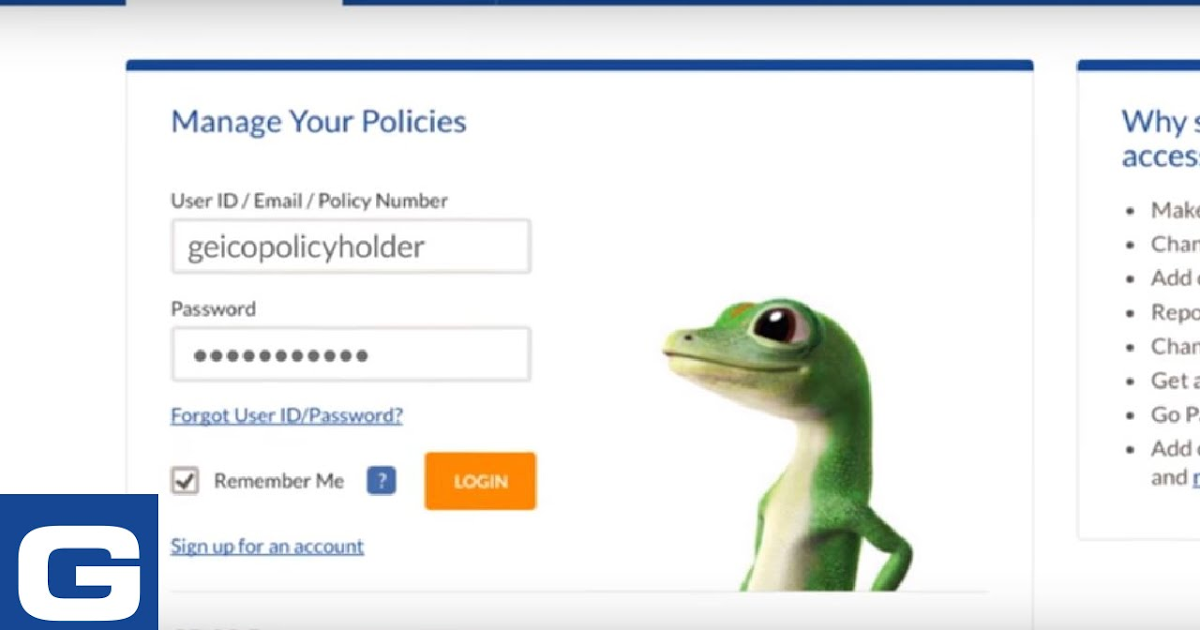Viewport: 1200px width, 630px height.
Task: Hit the orange LOGIN button
Action: coord(480,481)
